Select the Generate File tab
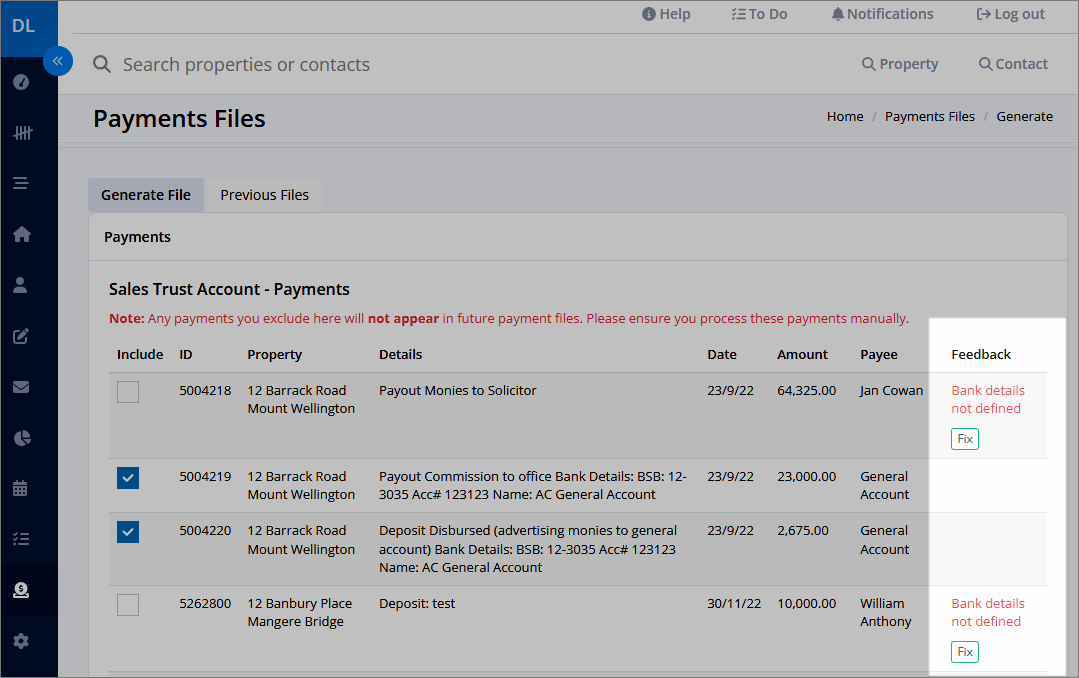The image size is (1079, 678). tap(146, 195)
